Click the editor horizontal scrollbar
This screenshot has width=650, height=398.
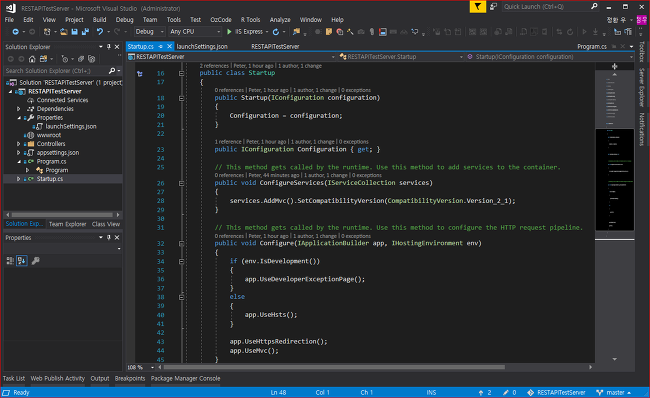[334, 367]
